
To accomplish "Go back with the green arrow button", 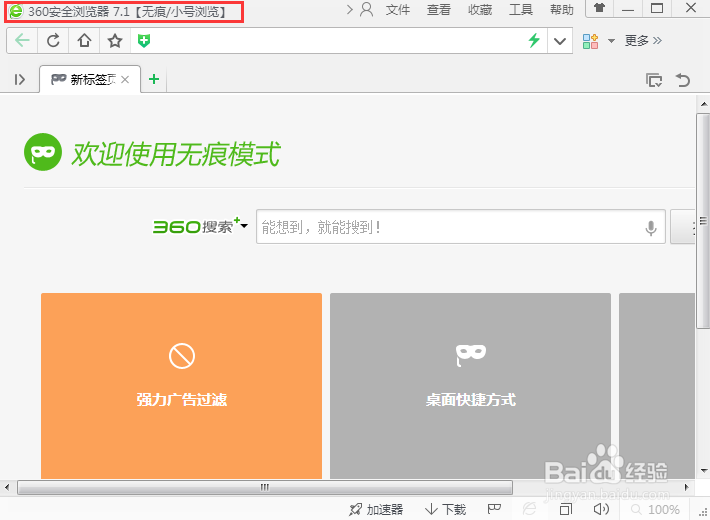I will [x=22, y=41].
